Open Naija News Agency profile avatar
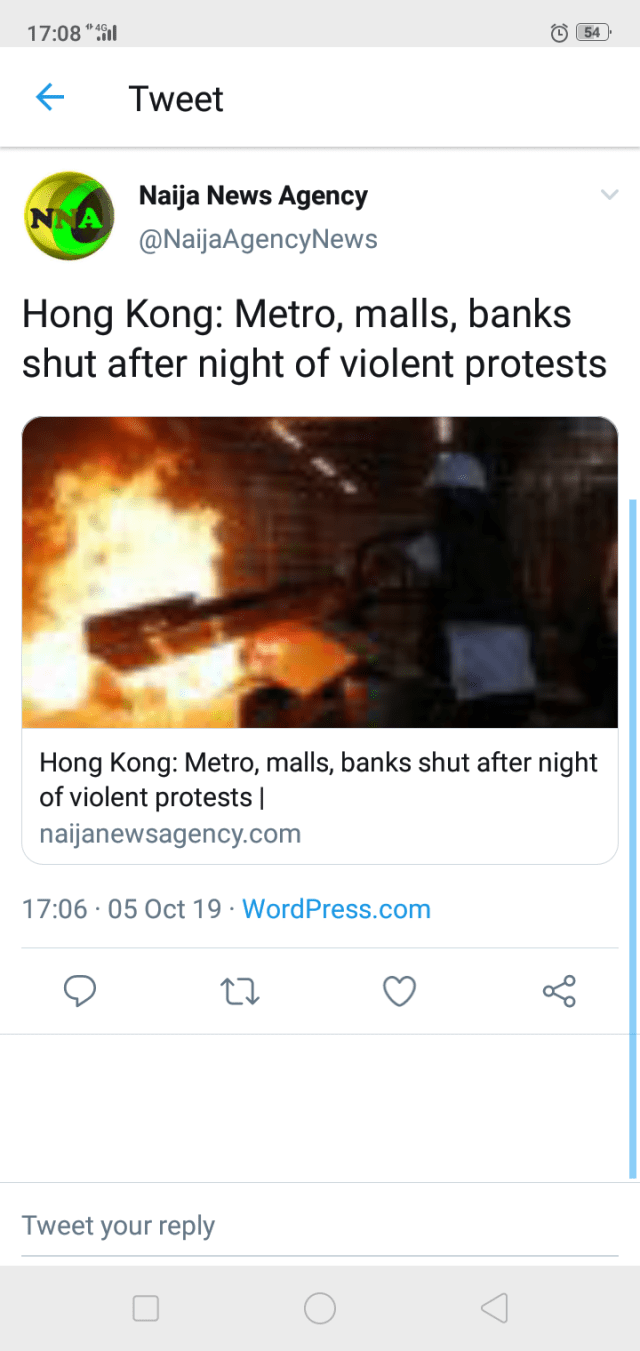The width and height of the screenshot is (640, 1351). coord(69,216)
